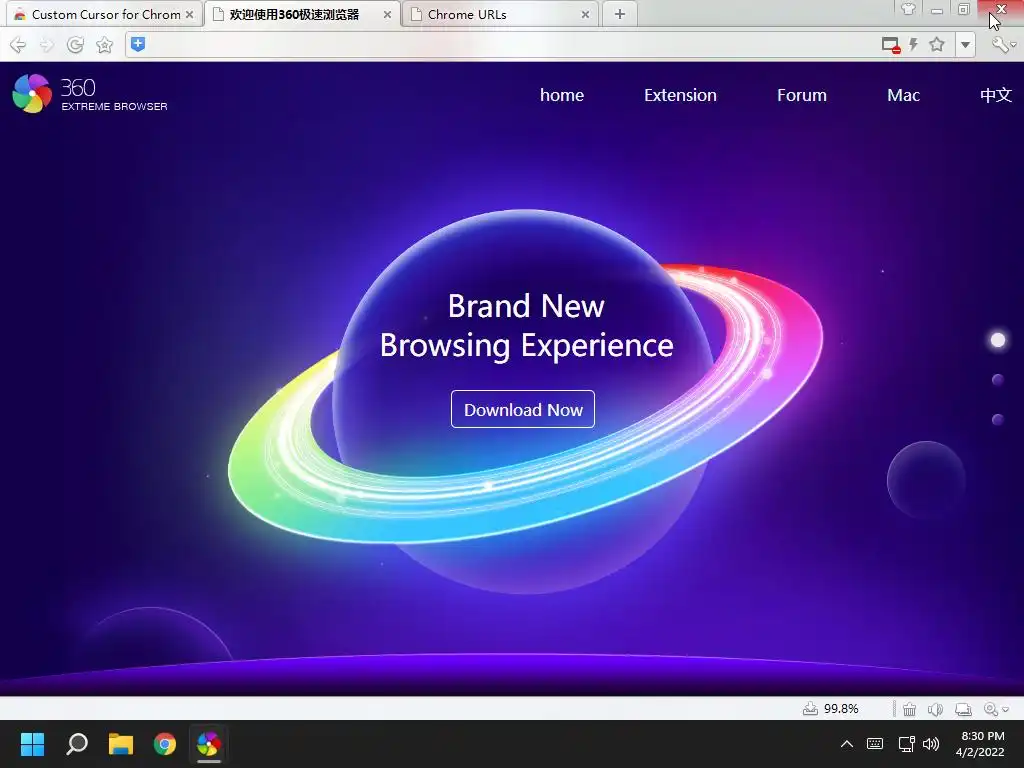The image size is (1024, 768).
Task: Click the blue shield security icon
Action: click(x=138, y=44)
